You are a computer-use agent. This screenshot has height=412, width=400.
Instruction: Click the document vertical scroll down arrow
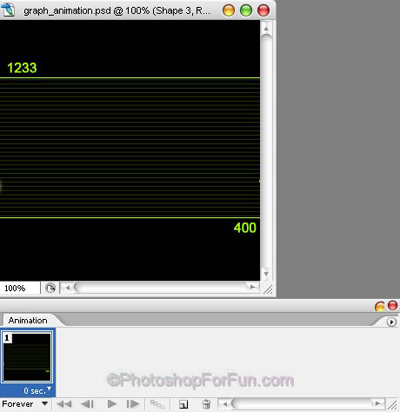click(x=266, y=274)
